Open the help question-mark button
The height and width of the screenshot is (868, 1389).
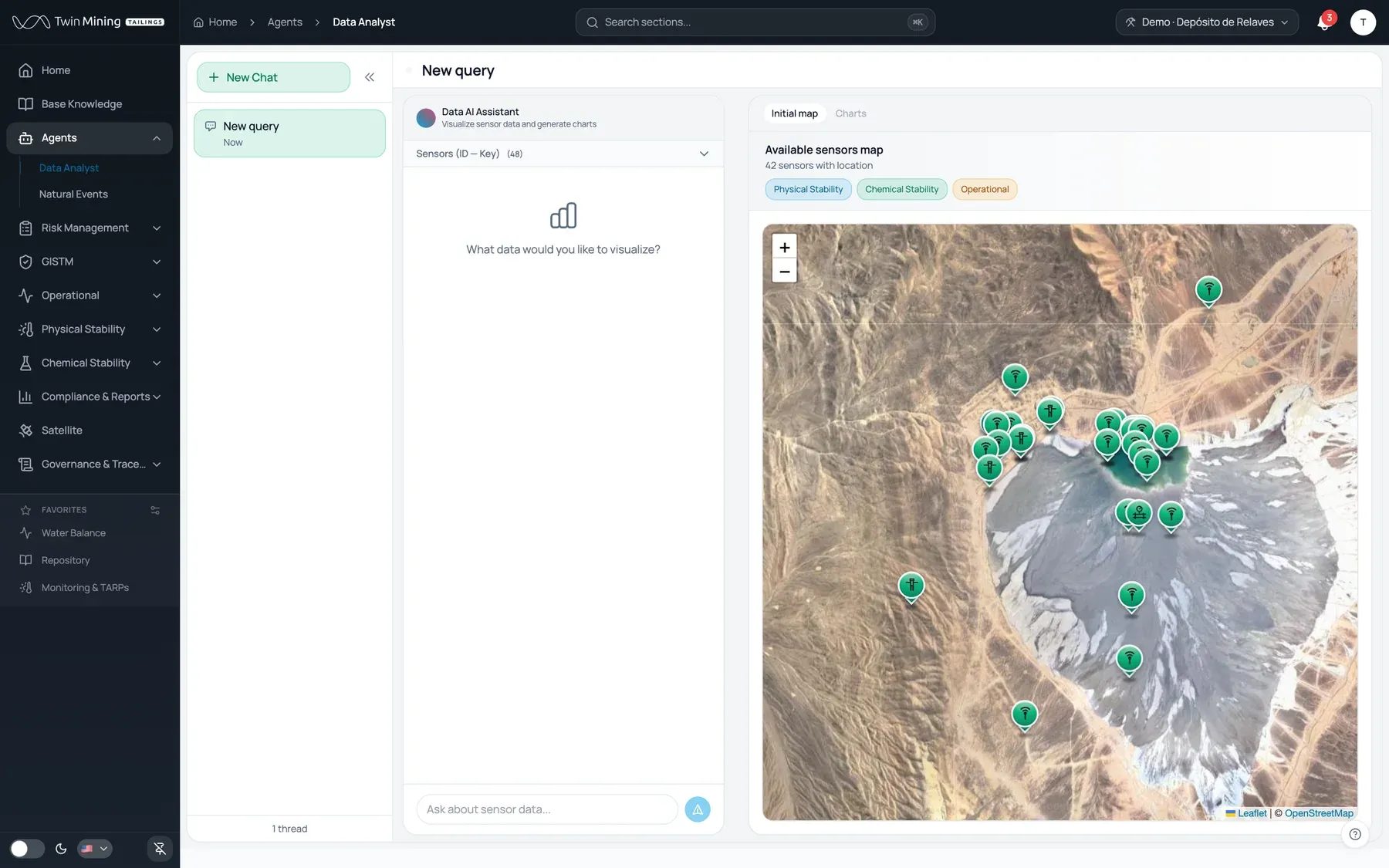(x=1355, y=834)
